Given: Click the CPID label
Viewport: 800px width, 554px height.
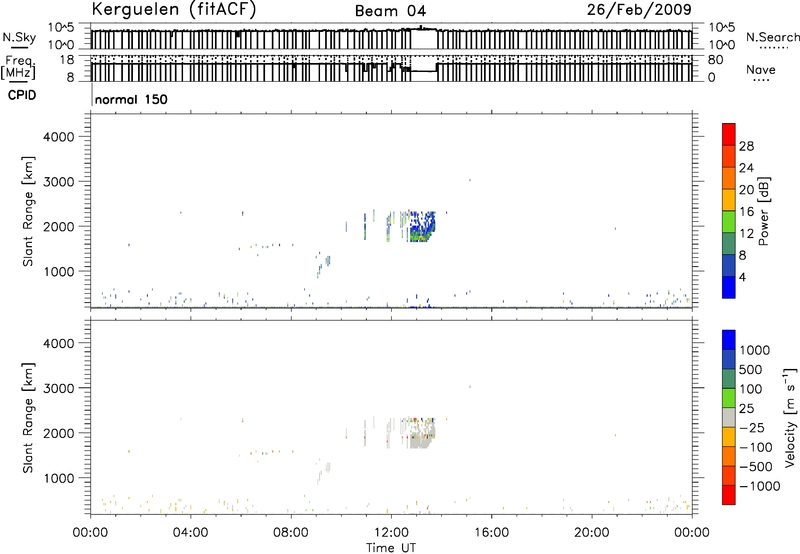Looking at the screenshot, I should point(21,95).
